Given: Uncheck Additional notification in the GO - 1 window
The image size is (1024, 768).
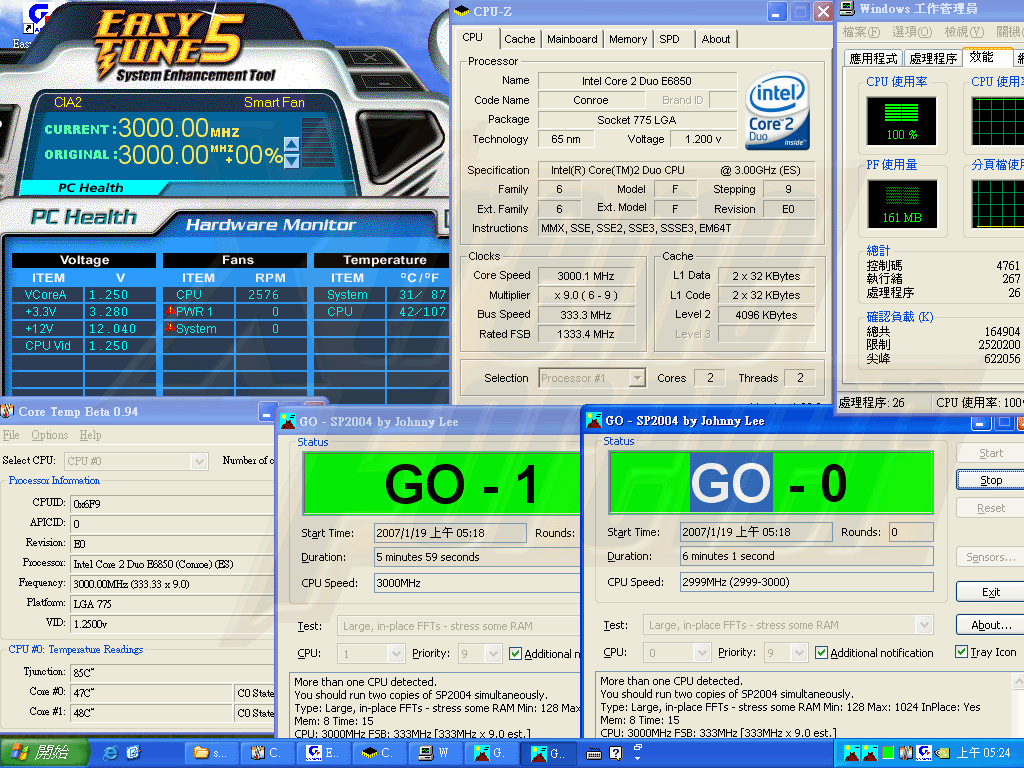Looking at the screenshot, I should (x=516, y=654).
